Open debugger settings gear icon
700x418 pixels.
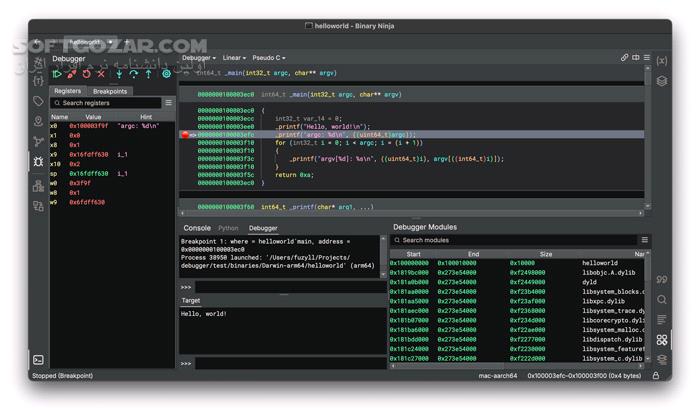[x=166, y=74]
